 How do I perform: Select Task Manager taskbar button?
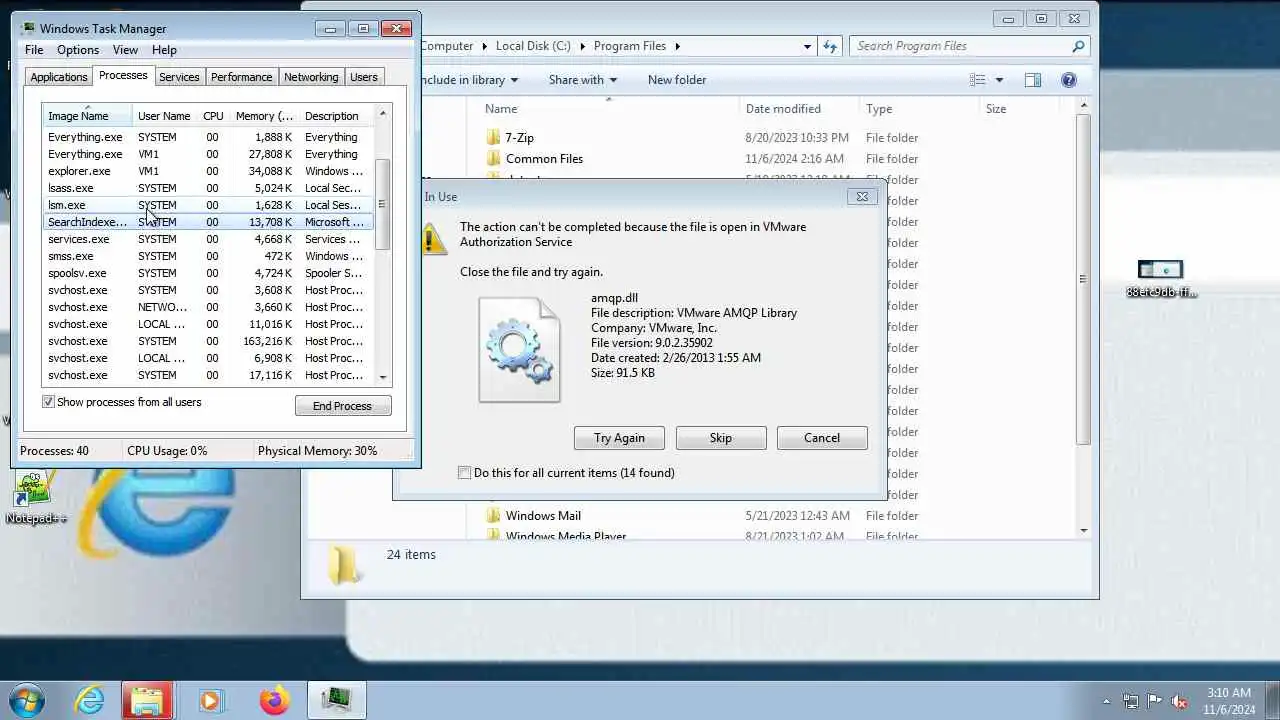pos(336,700)
